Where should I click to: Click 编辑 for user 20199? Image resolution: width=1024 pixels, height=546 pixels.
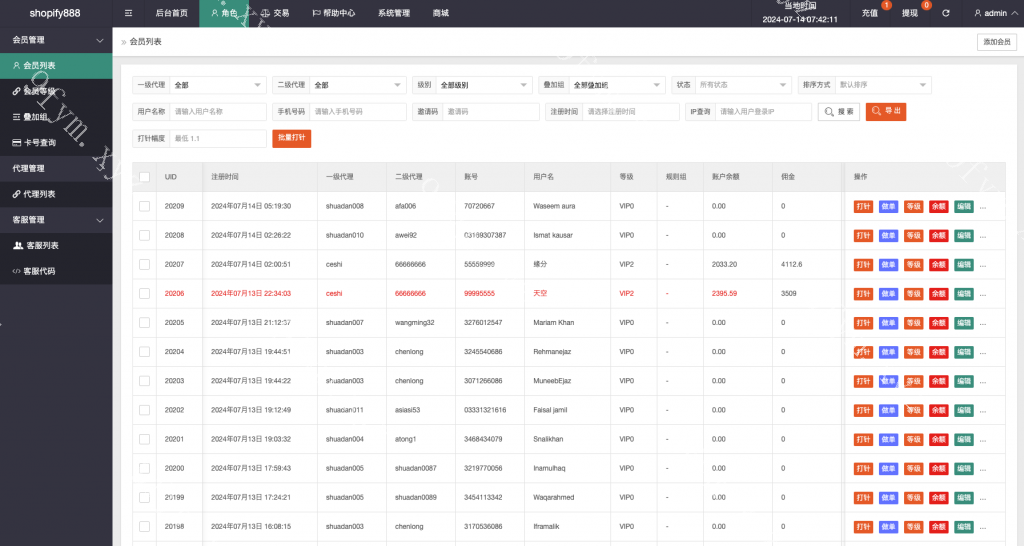(x=964, y=498)
